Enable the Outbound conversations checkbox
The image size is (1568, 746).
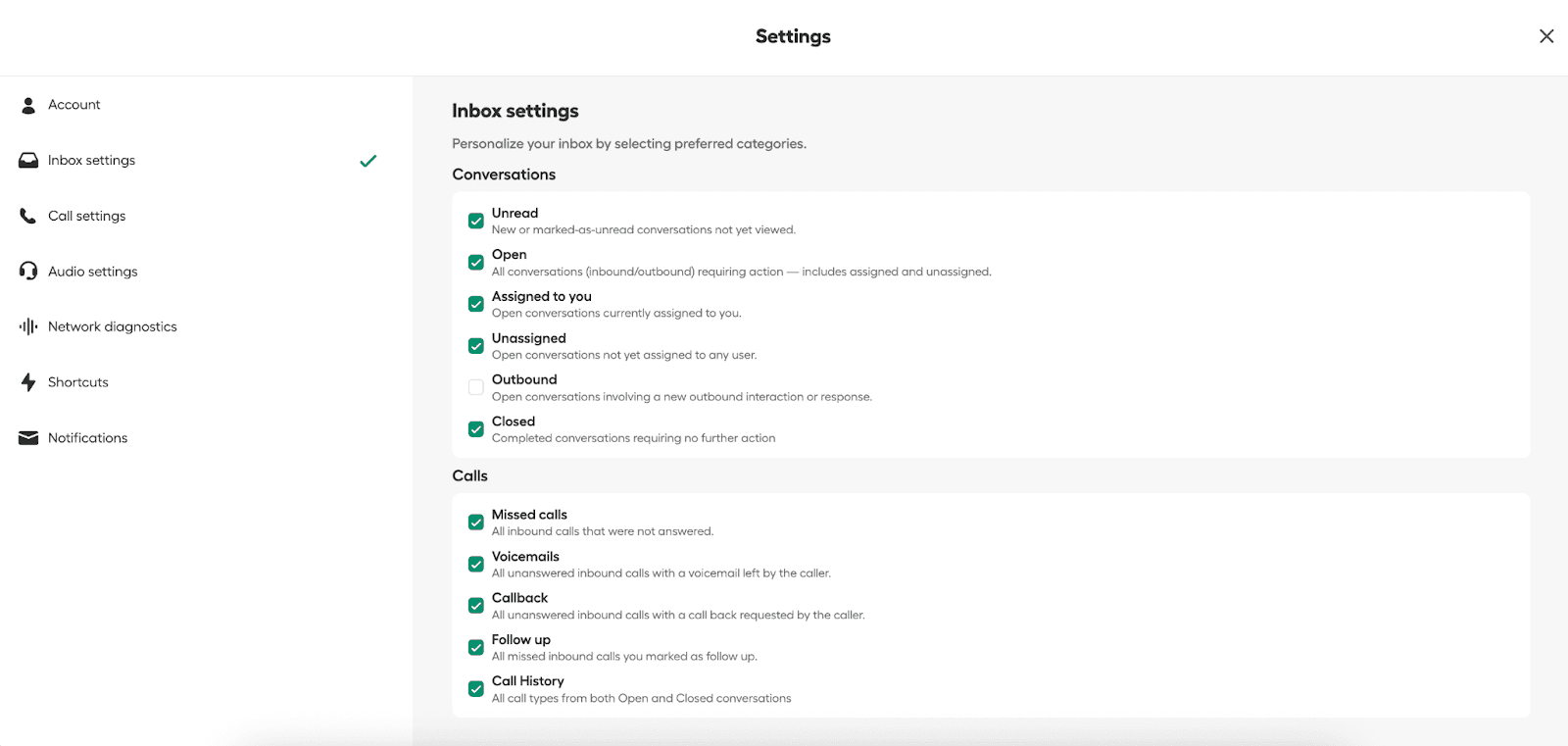point(476,387)
